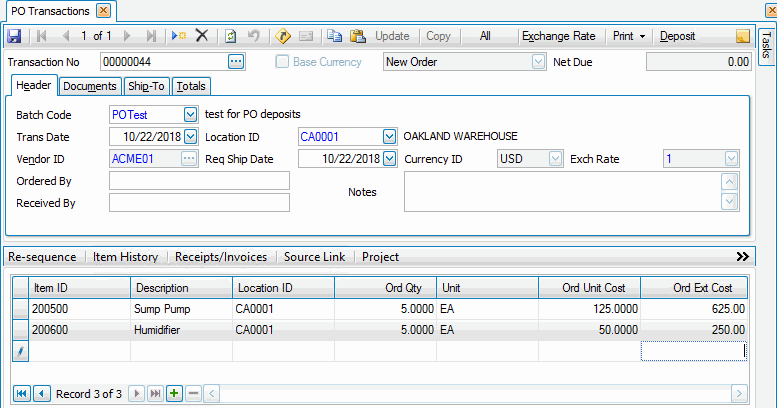Switch to the Documents tab
Screen dimensions: 777x408
[90, 86]
